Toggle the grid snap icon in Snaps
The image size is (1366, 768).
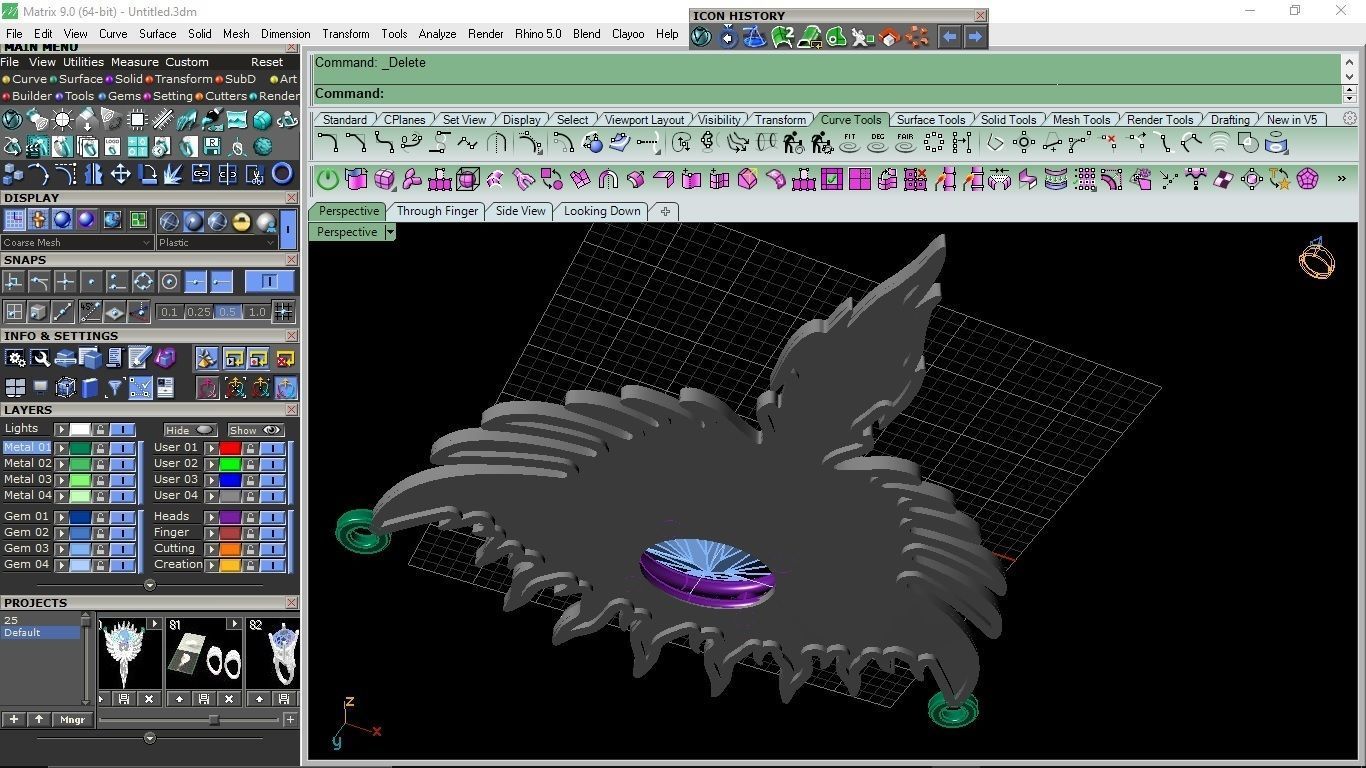(x=283, y=311)
